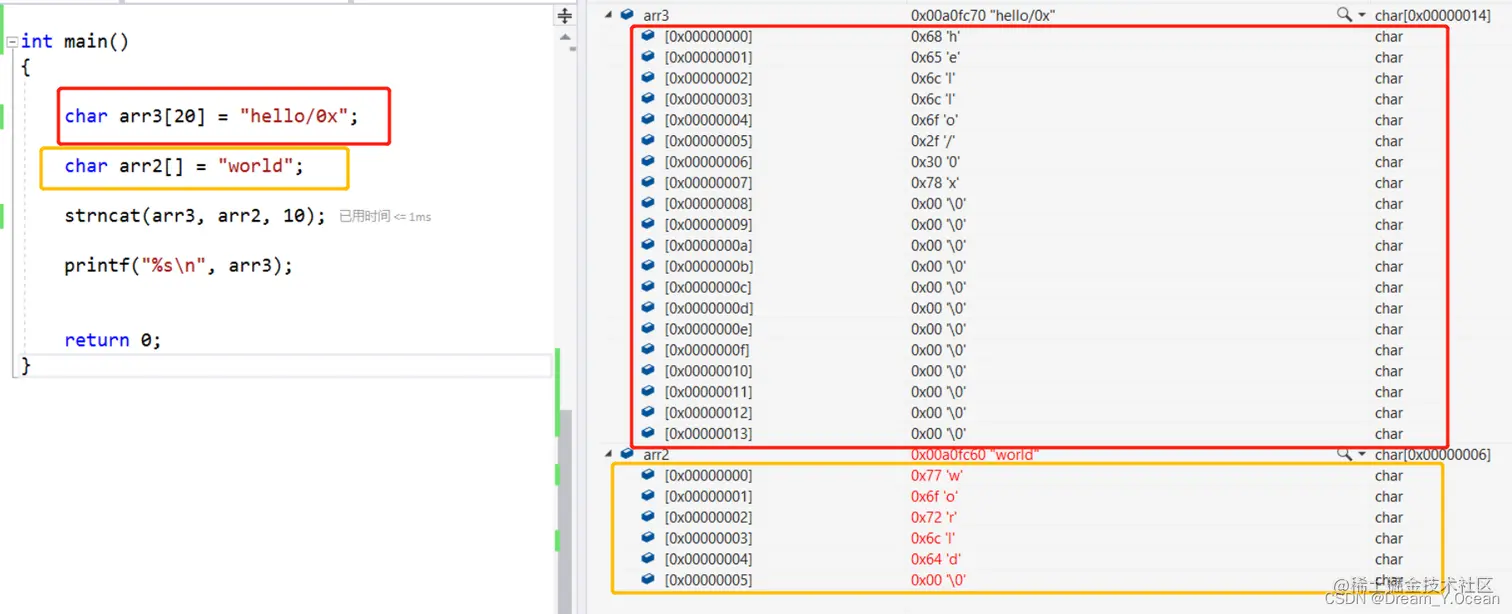This screenshot has width=1512, height=614.
Task: Click cube icon of the 0x72 'r' row
Action: (648, 517)
